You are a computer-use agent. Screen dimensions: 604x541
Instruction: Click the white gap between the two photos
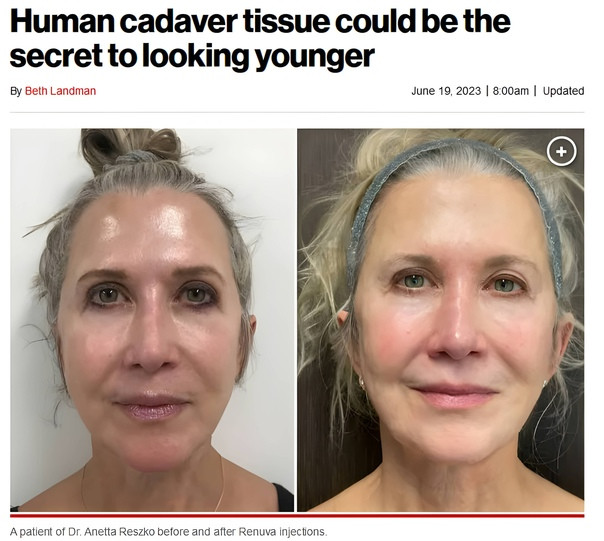[295, 320]
